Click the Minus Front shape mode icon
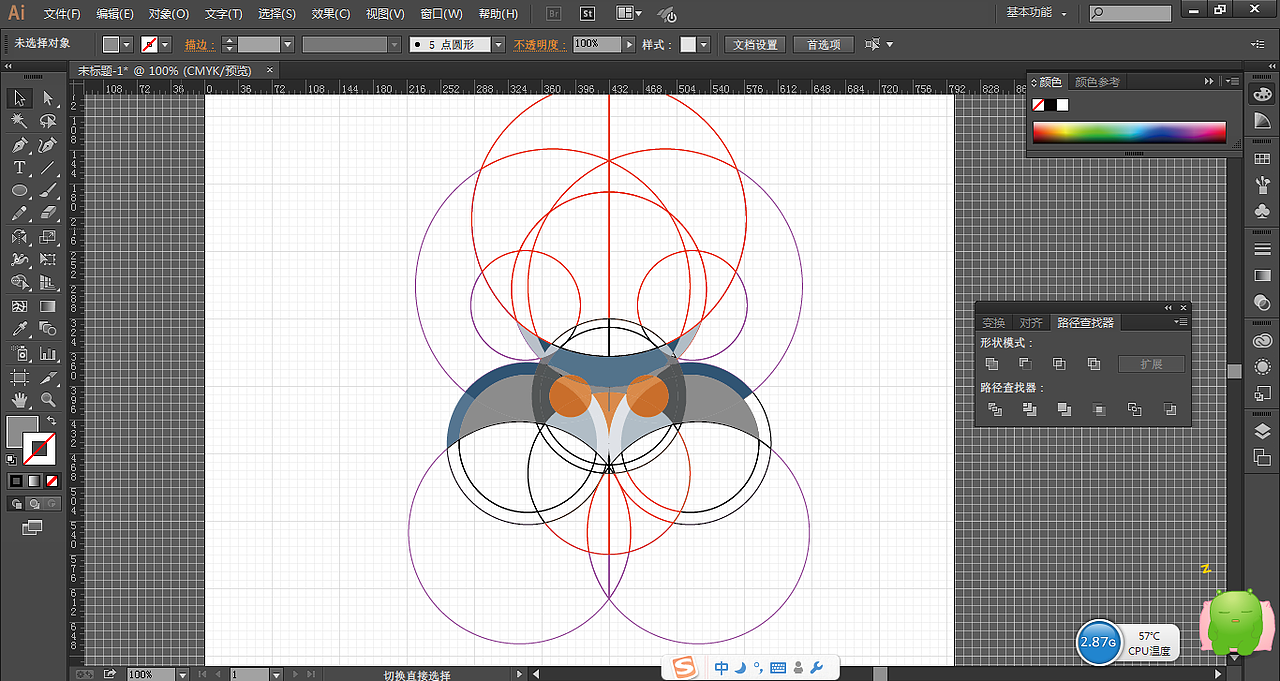Screen dimensions: 1280x681 point(1025,364)
